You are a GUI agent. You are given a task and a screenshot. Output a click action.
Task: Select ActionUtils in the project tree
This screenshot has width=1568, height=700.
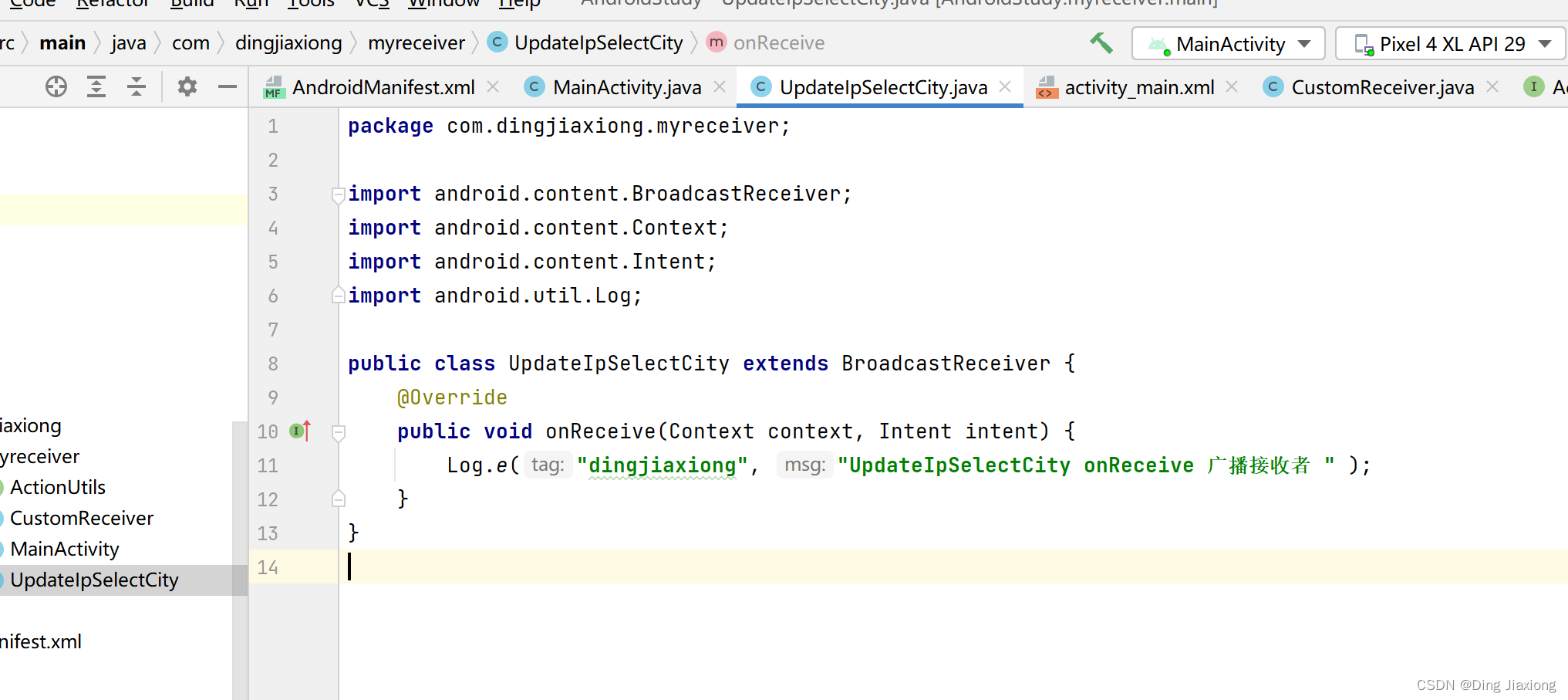click(x=57, y=487)
